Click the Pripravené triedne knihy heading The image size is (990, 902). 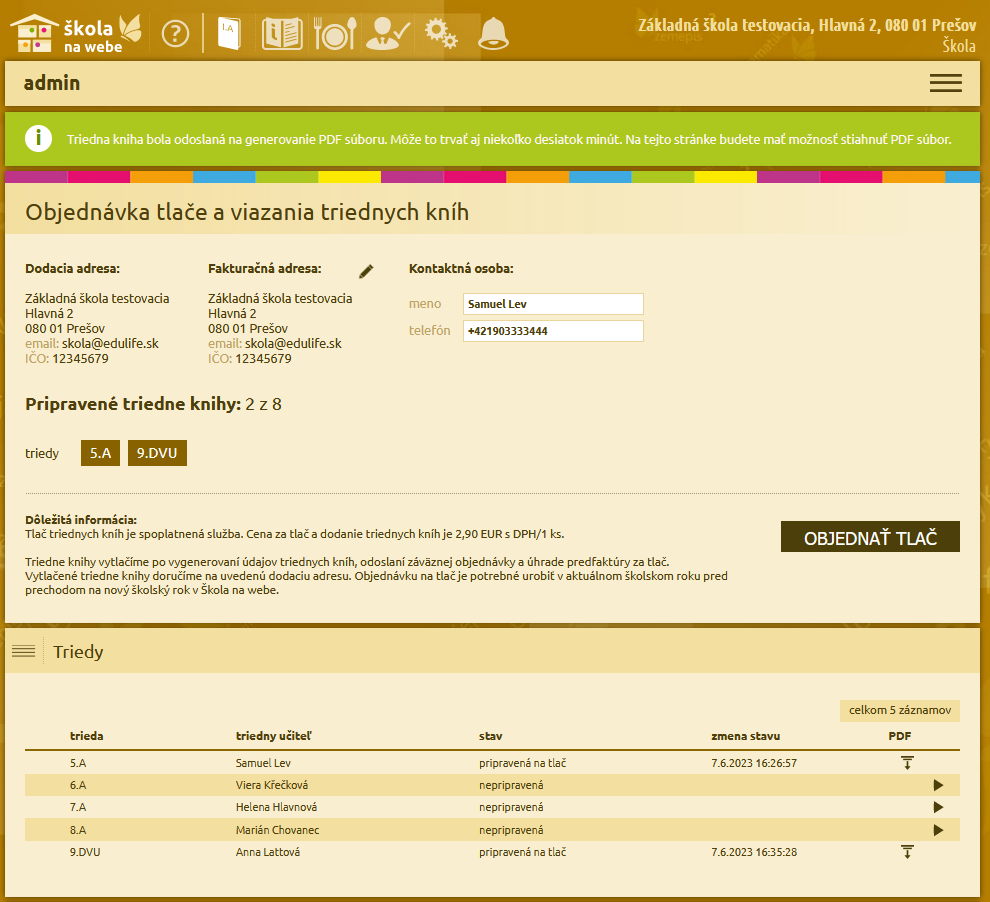coord(153,404)
